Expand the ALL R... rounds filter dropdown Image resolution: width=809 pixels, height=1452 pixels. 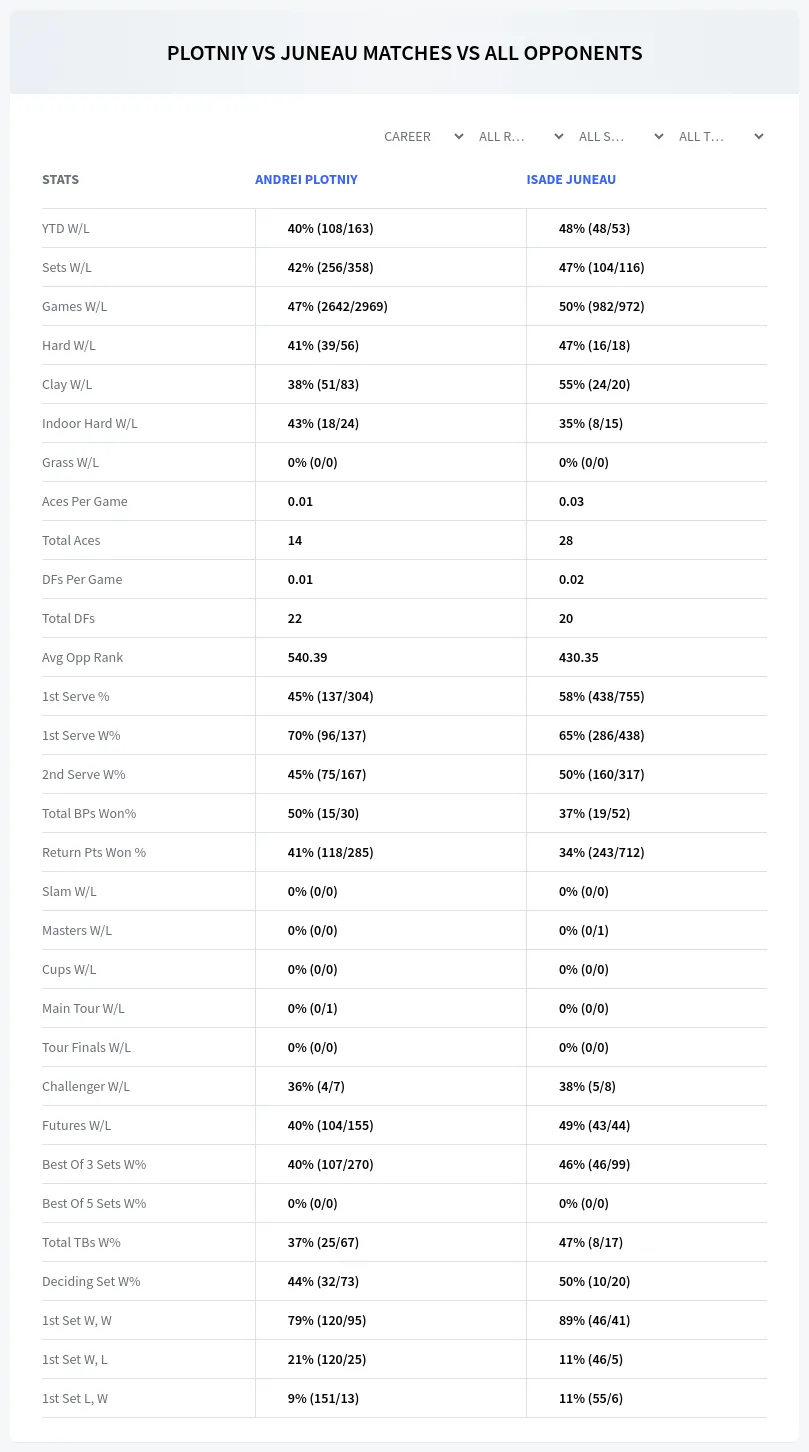pyautogui.click(x=521, y=136)
